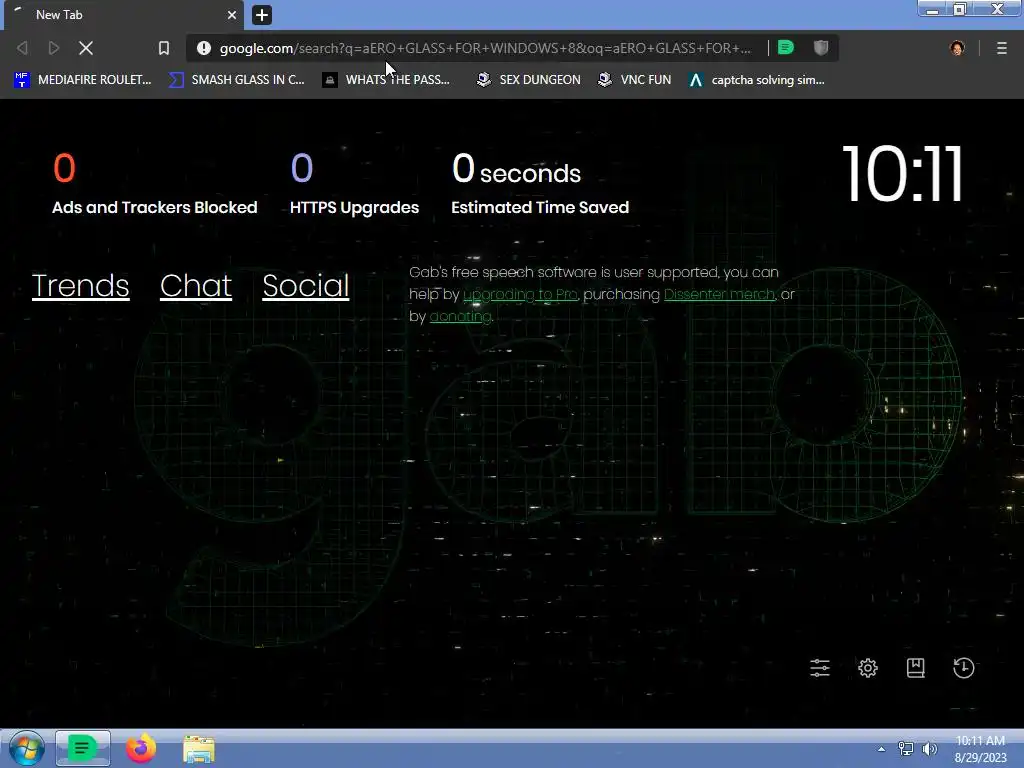Open Windows Explorer from the taskbar

[x=199, y=750]
